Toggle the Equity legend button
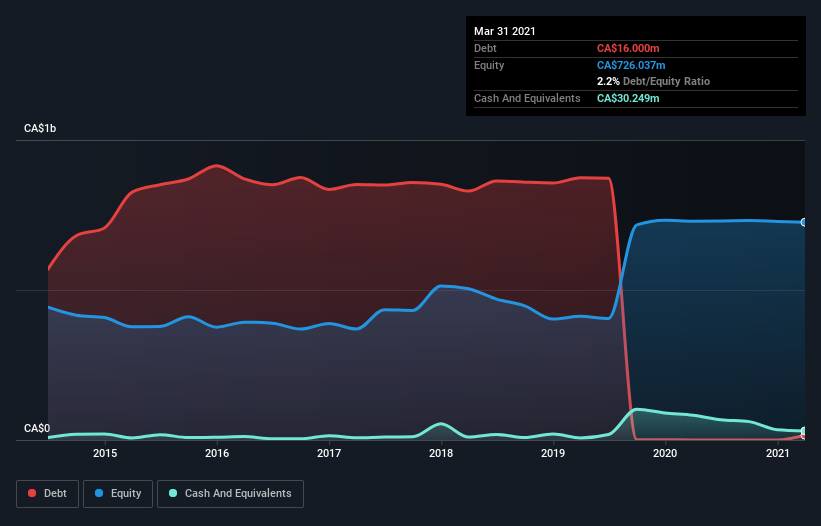This screenshot has width=821, height=526. [118, 494]
